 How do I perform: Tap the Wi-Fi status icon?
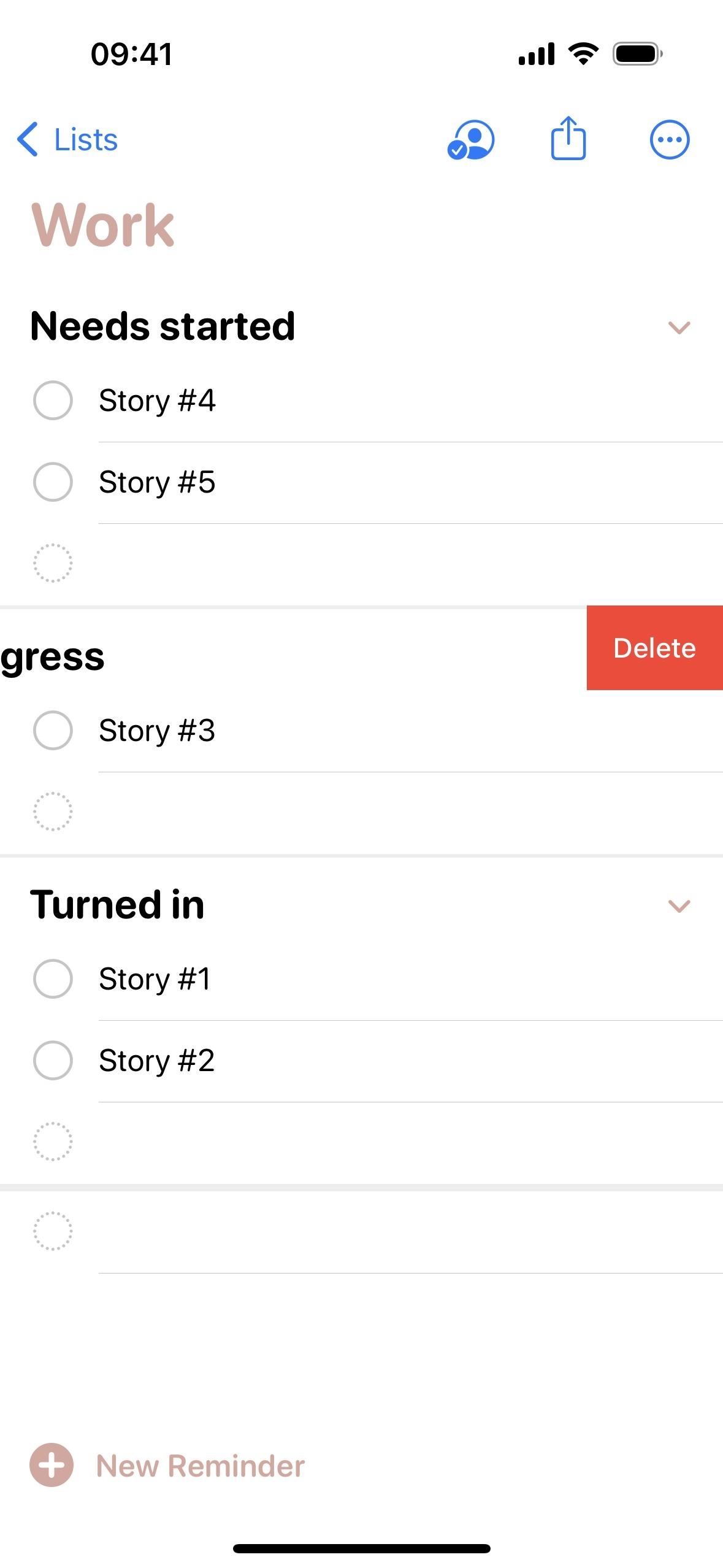tap(583, 54)
